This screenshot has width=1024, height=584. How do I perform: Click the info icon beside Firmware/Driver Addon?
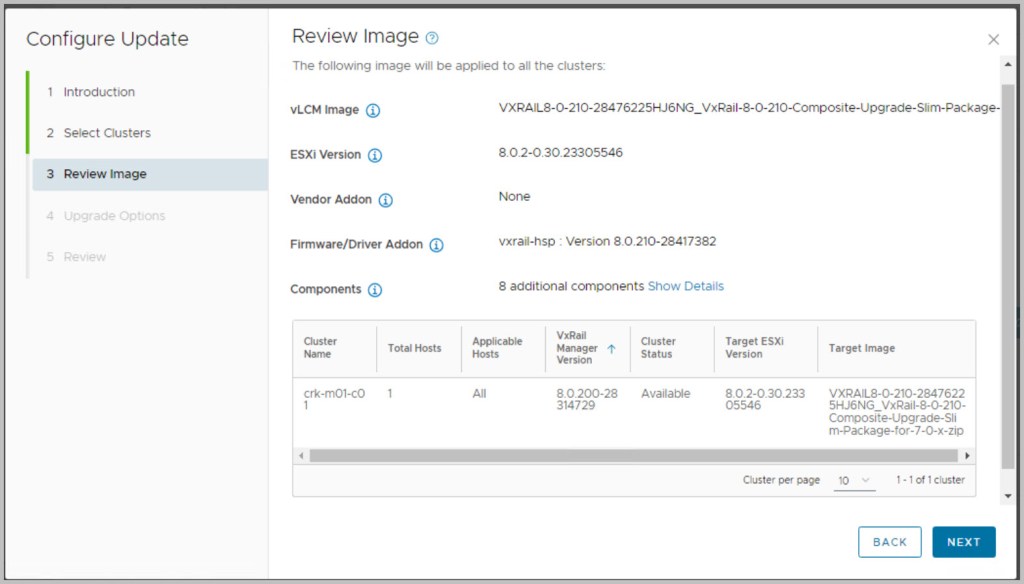[x=436, y=245]
